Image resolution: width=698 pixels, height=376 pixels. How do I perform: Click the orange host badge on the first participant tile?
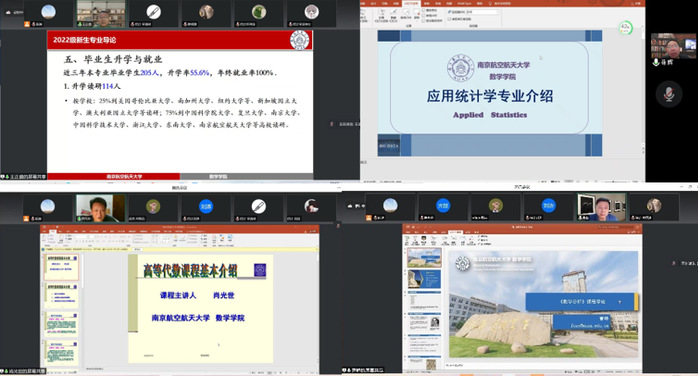tap(27, 24)
